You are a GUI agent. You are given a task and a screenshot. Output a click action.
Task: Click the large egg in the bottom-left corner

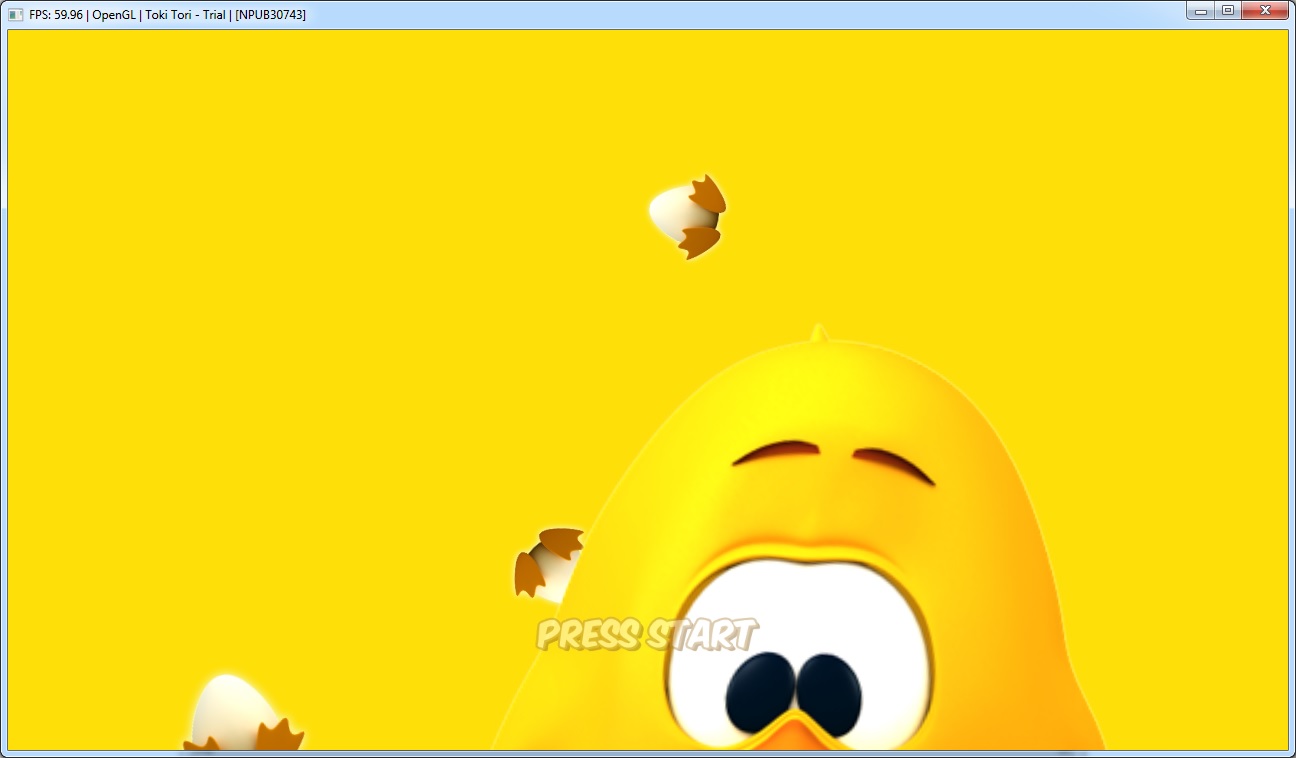coord(235,715)
